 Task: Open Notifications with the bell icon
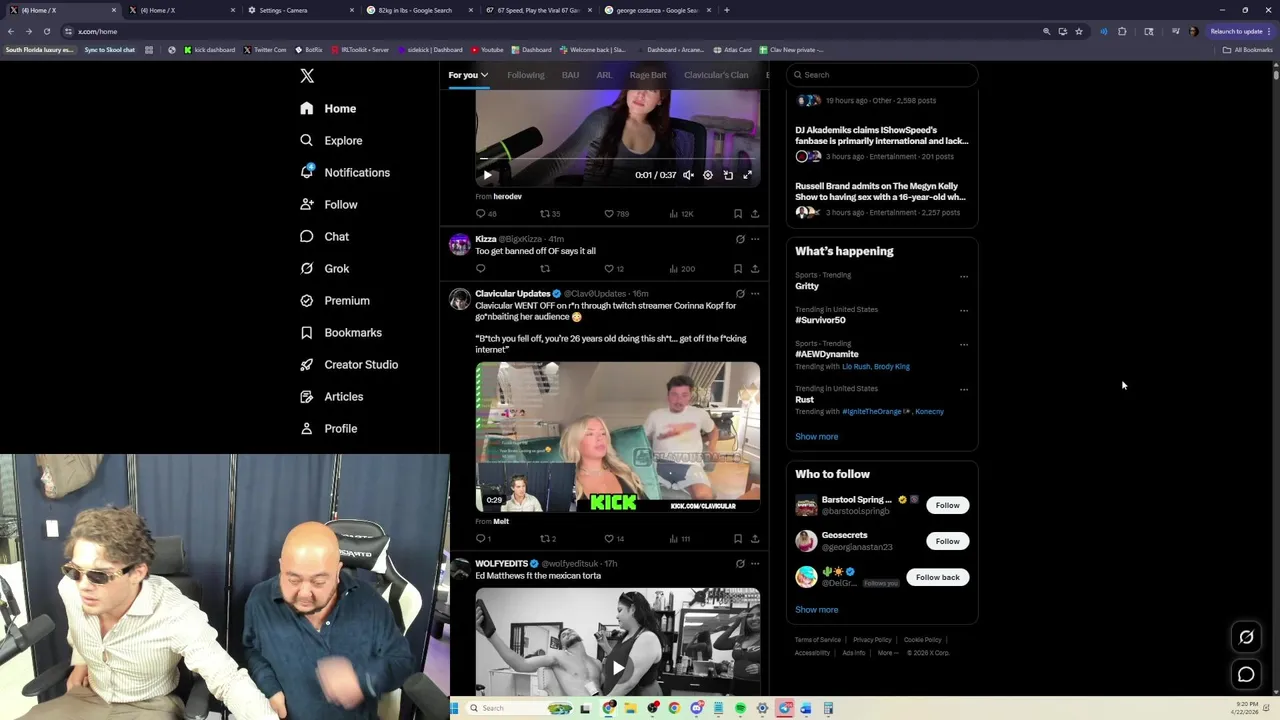(x=345, y=172)
